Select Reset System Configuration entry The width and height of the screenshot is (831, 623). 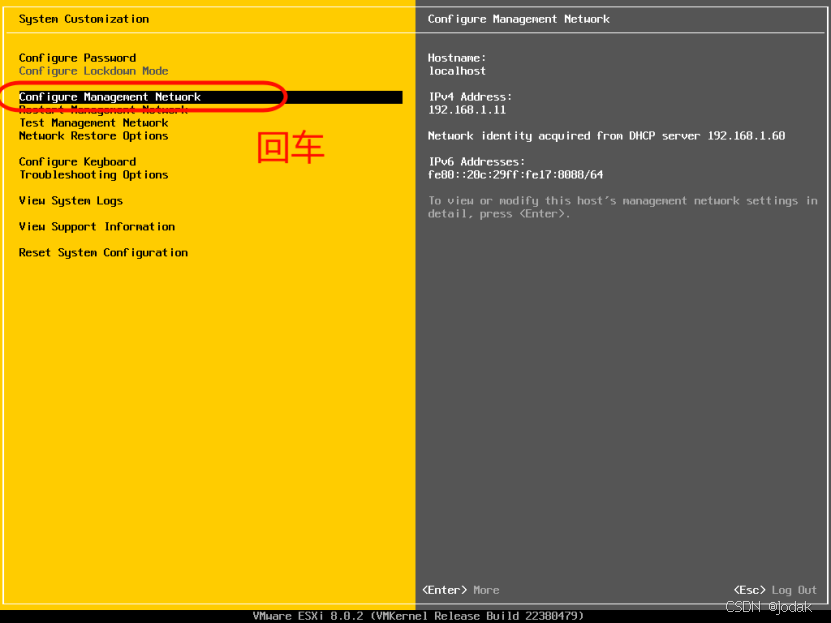(103, 253)
